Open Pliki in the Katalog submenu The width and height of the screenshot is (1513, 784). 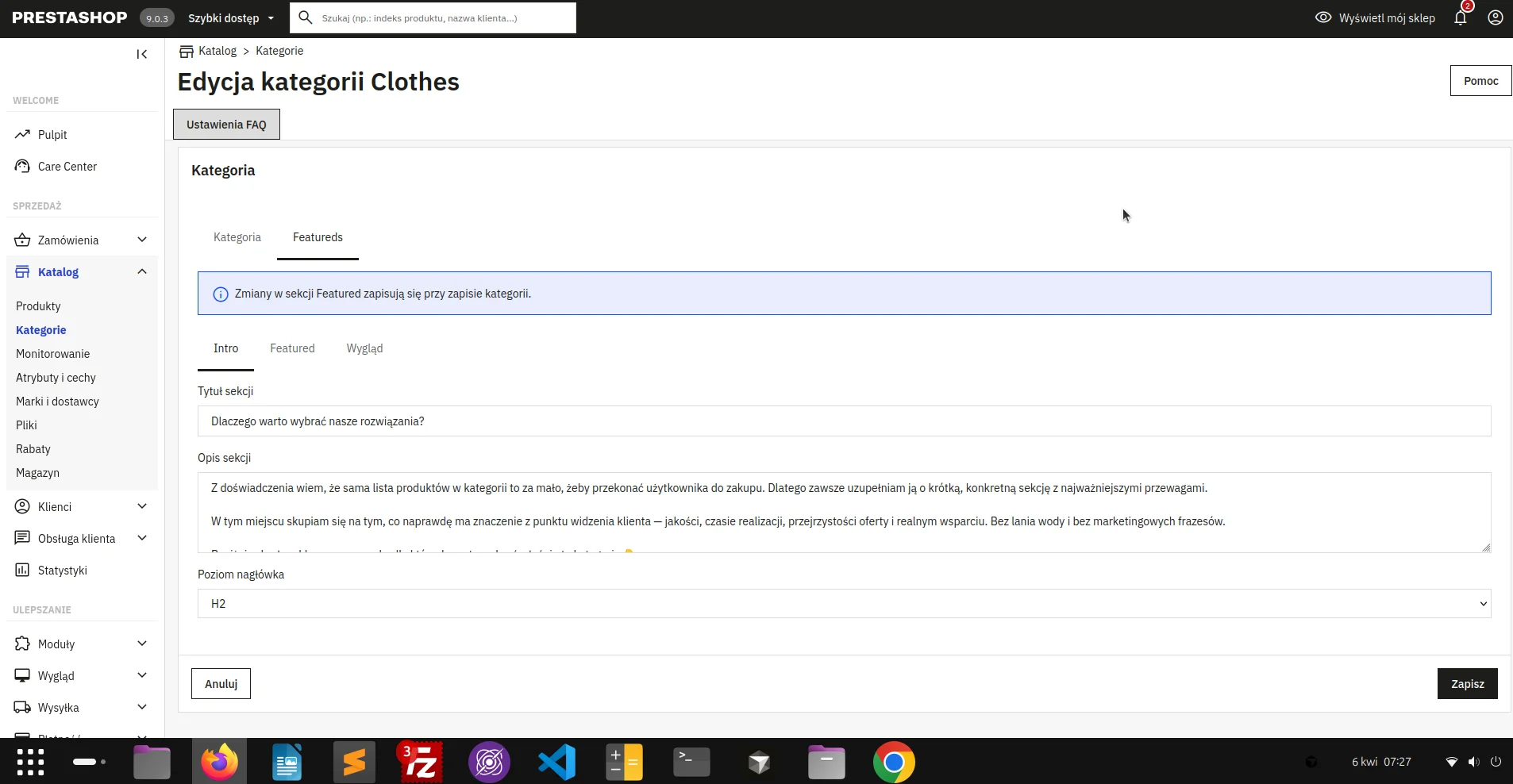click(26, 425)
